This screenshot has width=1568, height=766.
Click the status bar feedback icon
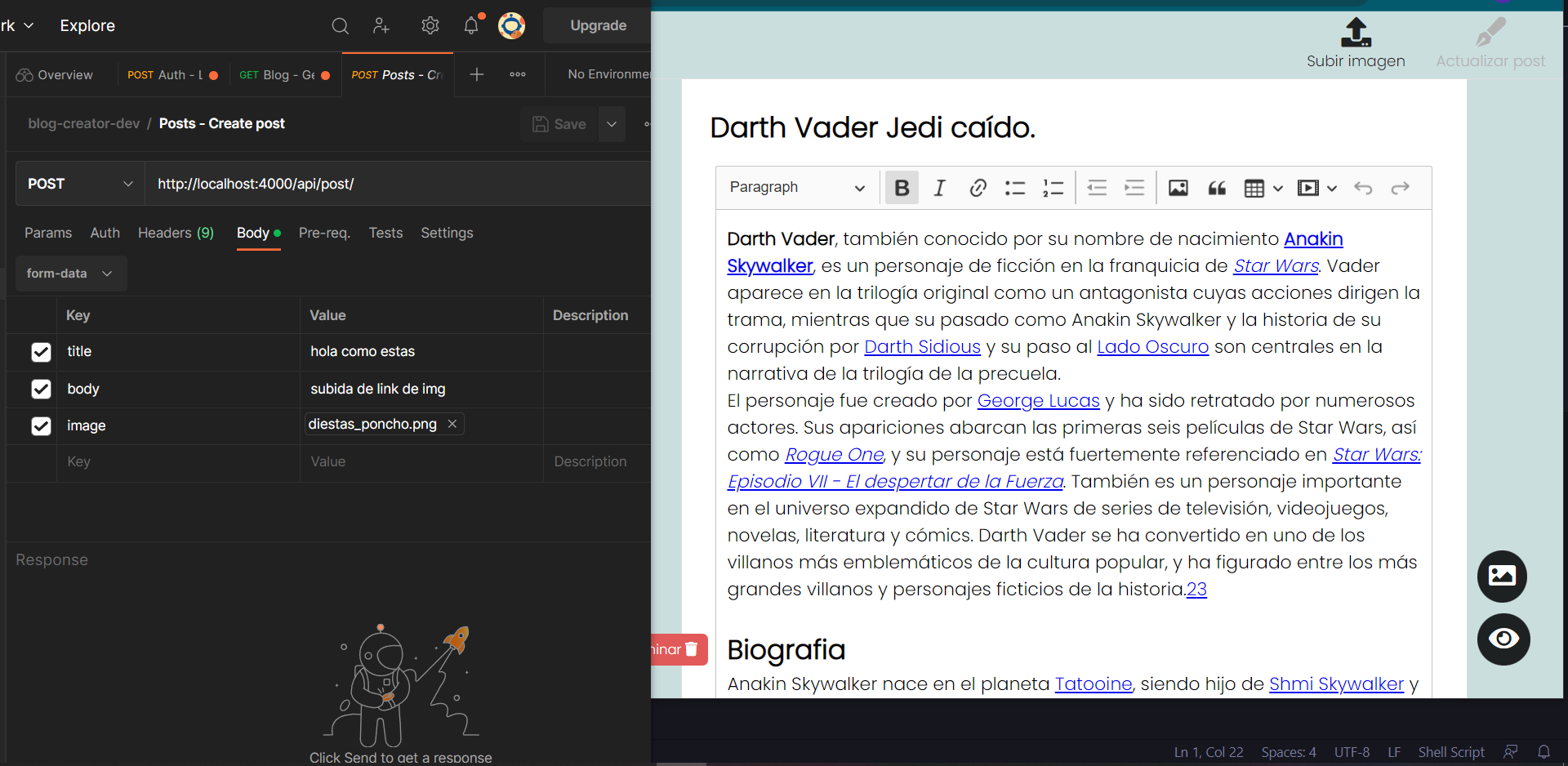(x=1511, y=752)
